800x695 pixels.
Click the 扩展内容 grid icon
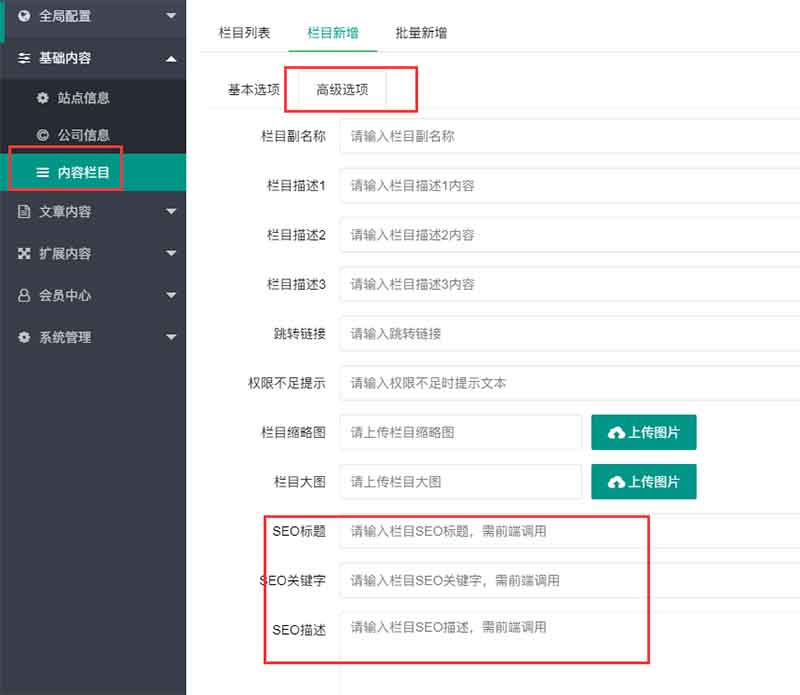pyautogui.click(x=23, y=253)
